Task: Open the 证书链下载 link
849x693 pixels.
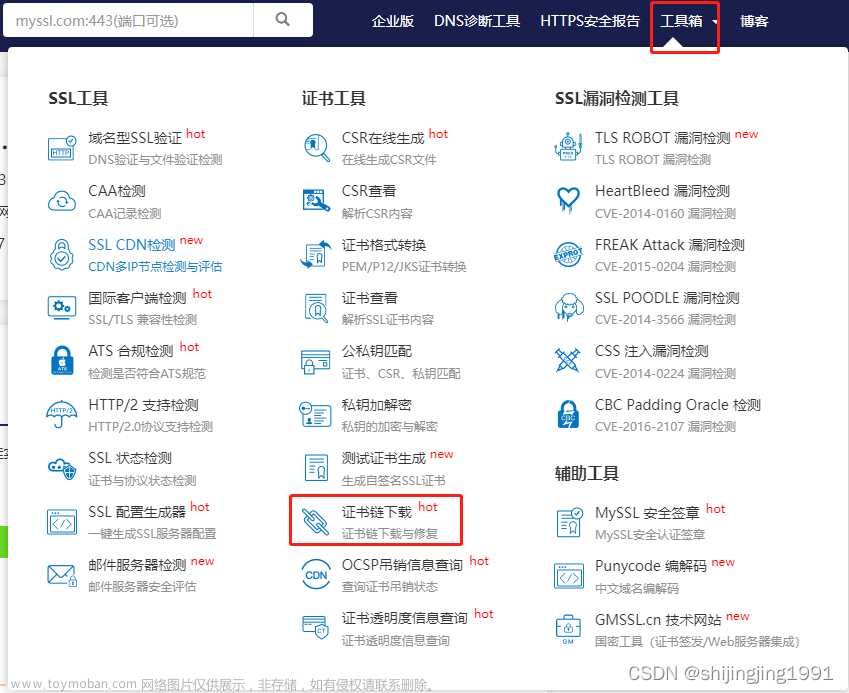Action: 377,512
